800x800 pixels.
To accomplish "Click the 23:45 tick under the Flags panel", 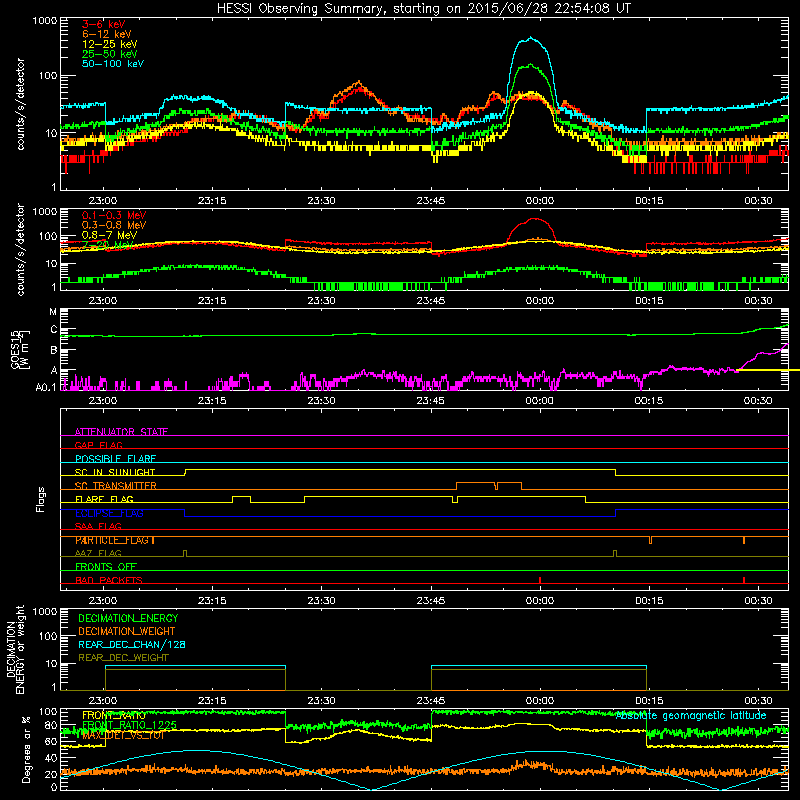I will [x=431, y=601].
